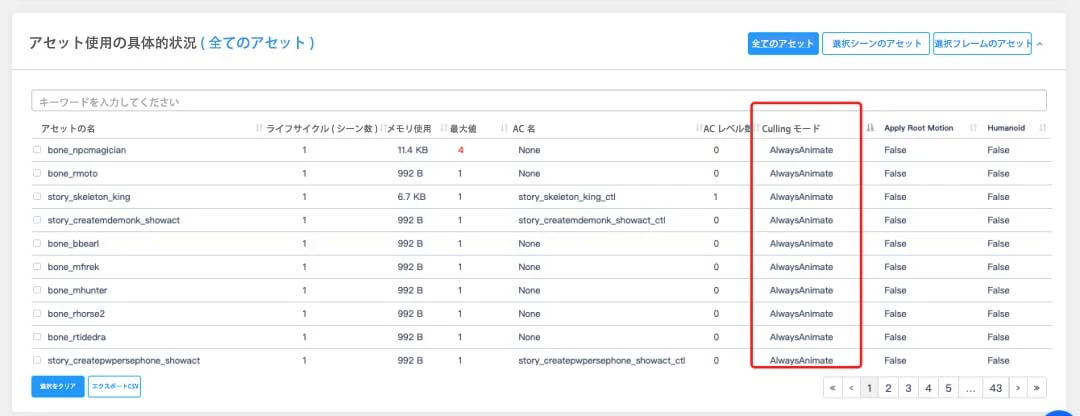Sort by the アセットの名 column icon
The width and height of the screenshot is (1080, 416).
(x=259, y=128)
